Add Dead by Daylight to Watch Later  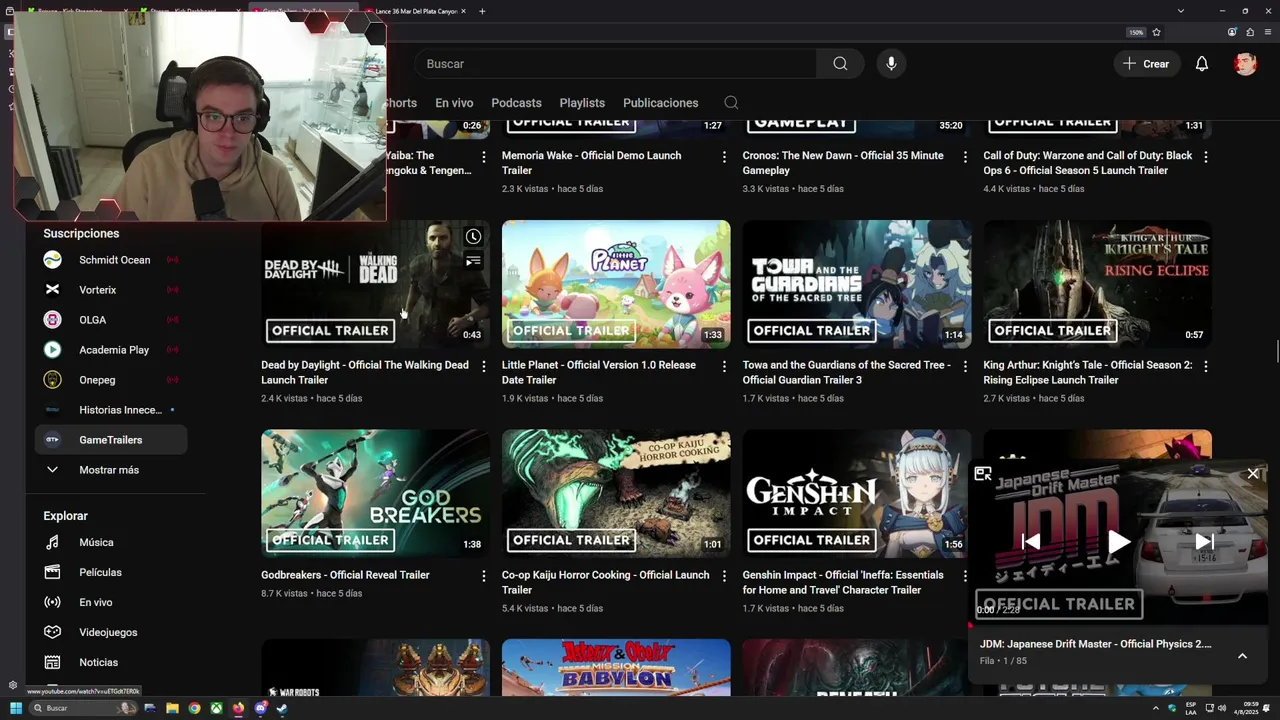(x=473, y=237)
